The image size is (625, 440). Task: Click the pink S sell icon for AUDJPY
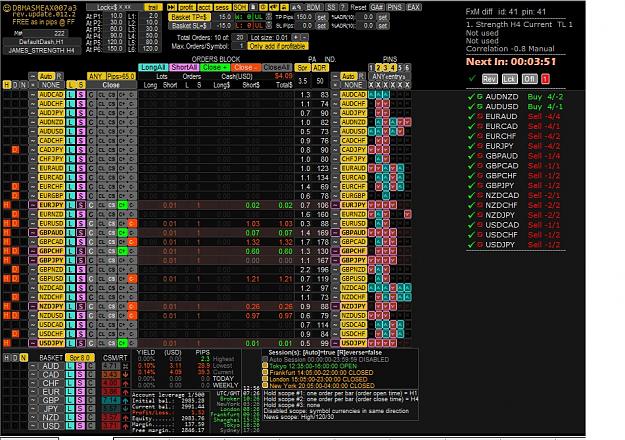81,113
